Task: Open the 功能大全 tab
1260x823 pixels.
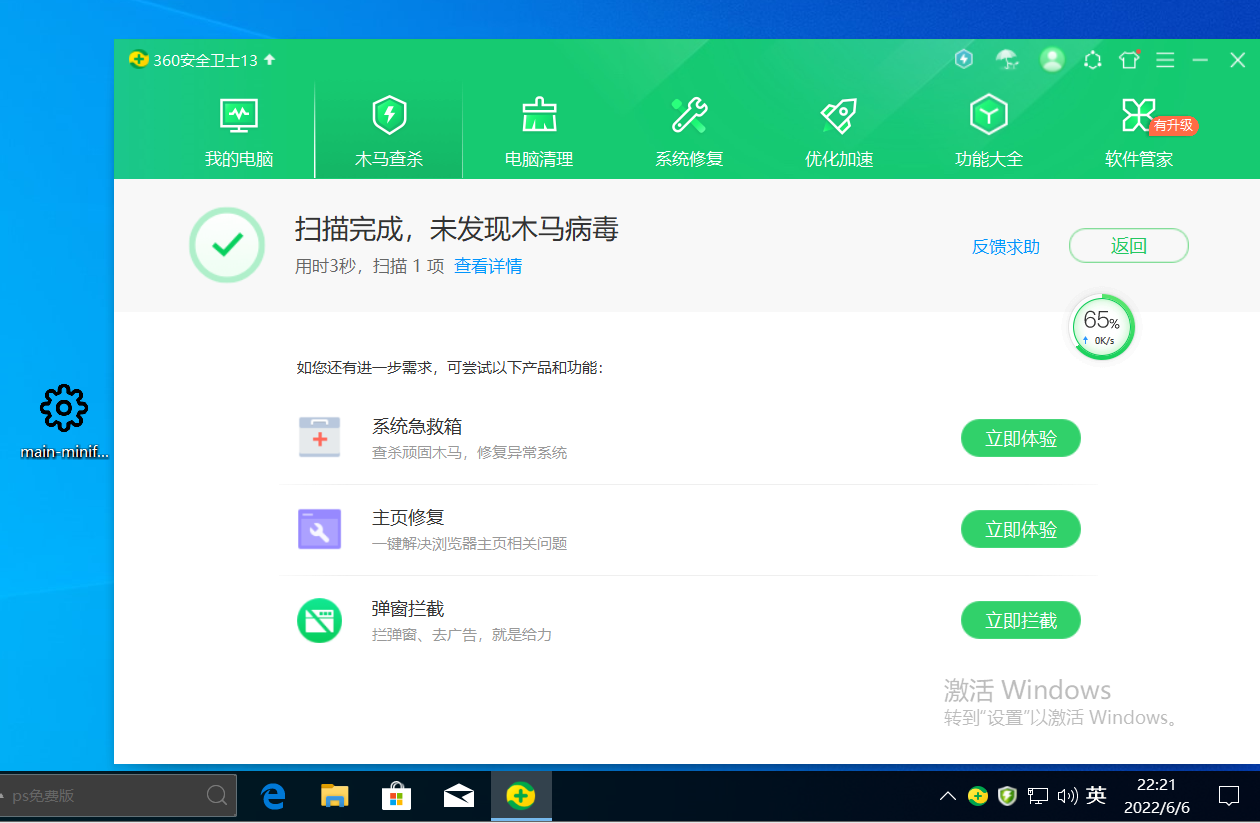Action: pos(989,131)
